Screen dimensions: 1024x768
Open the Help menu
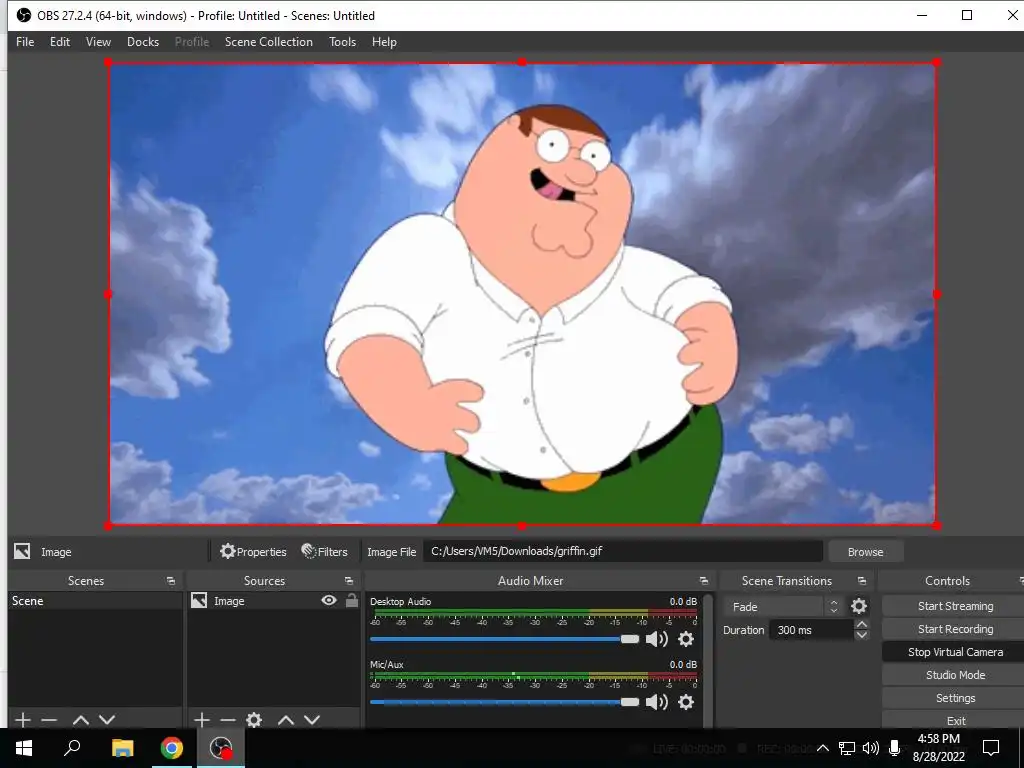coord(384,42)
